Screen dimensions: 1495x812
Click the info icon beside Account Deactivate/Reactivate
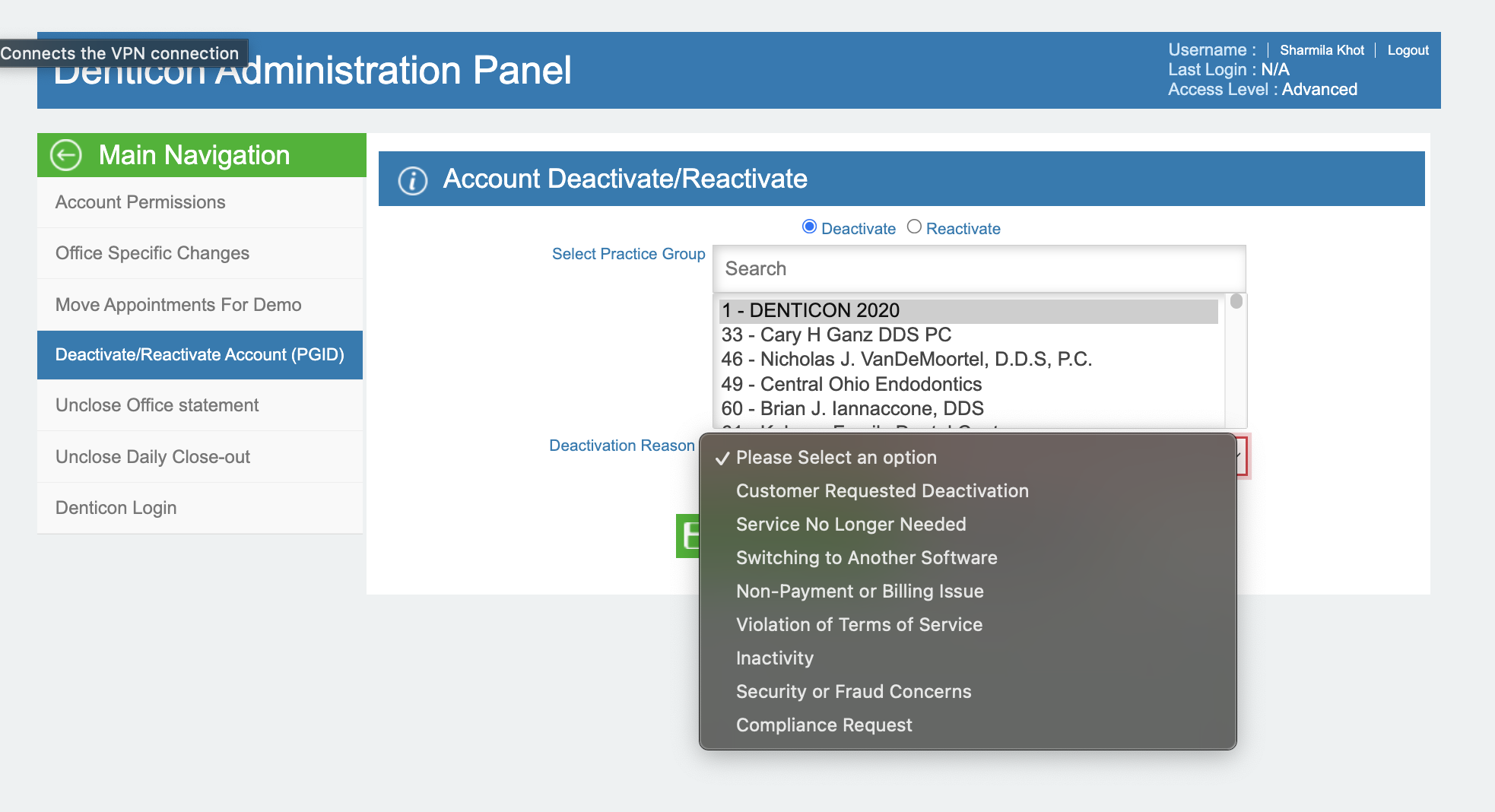pyautogui.click(x=413, y=180)
